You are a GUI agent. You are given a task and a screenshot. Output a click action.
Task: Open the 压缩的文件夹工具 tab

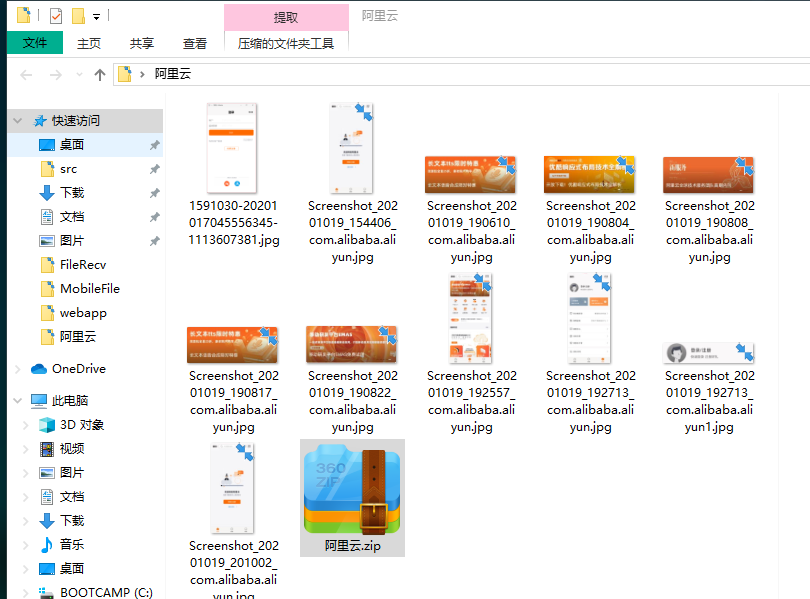tap(286, 43)
